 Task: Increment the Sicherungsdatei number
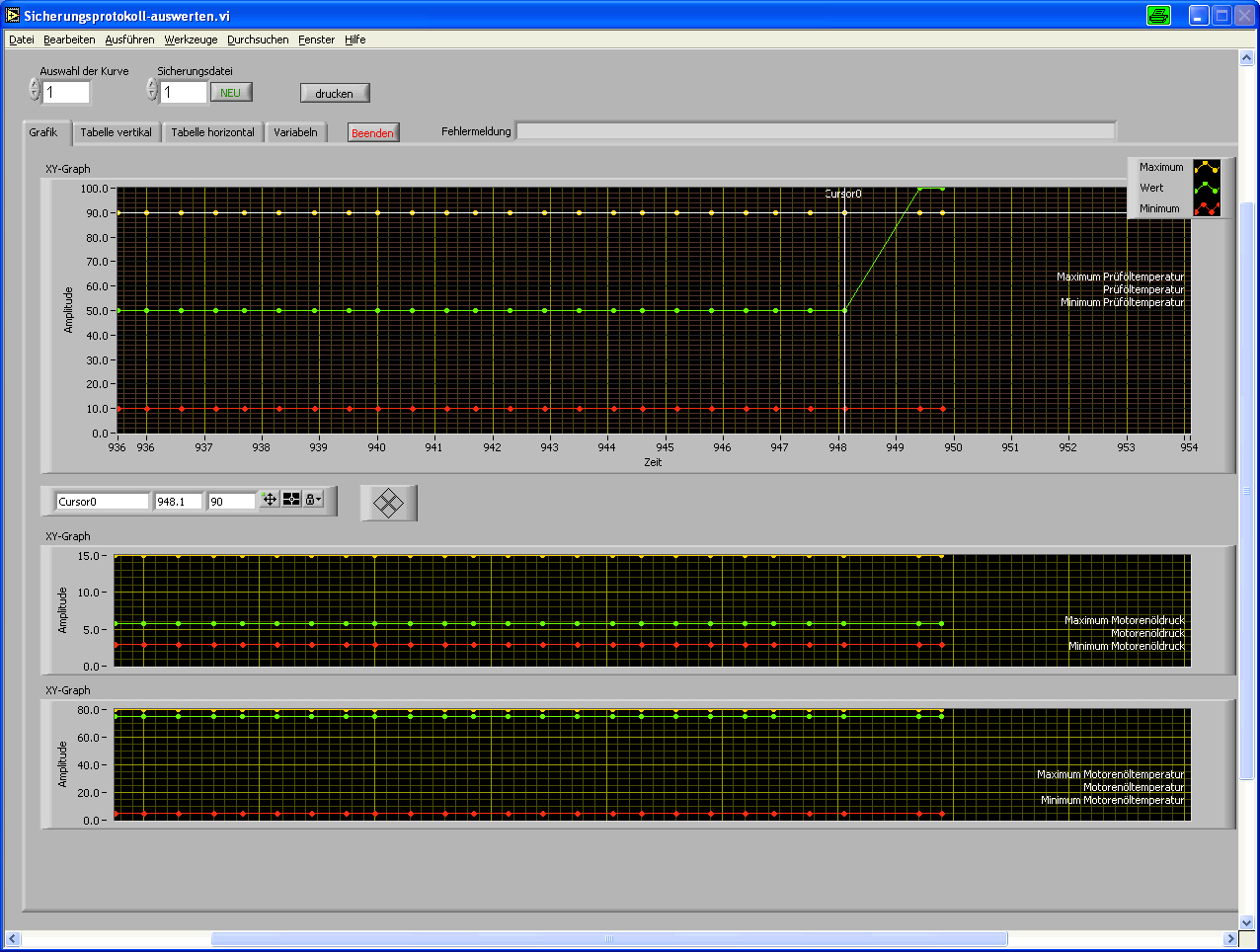152,86
